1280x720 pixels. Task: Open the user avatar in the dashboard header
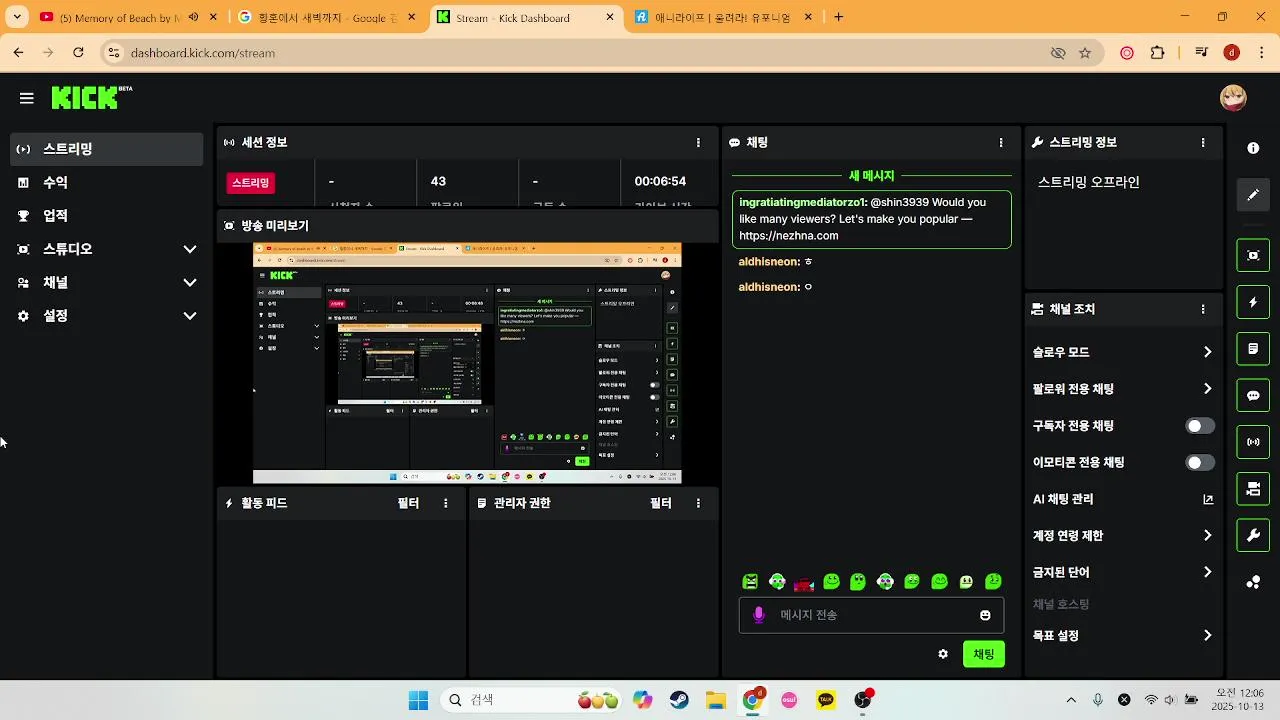pyautogui.click(x=1233, y=97)
